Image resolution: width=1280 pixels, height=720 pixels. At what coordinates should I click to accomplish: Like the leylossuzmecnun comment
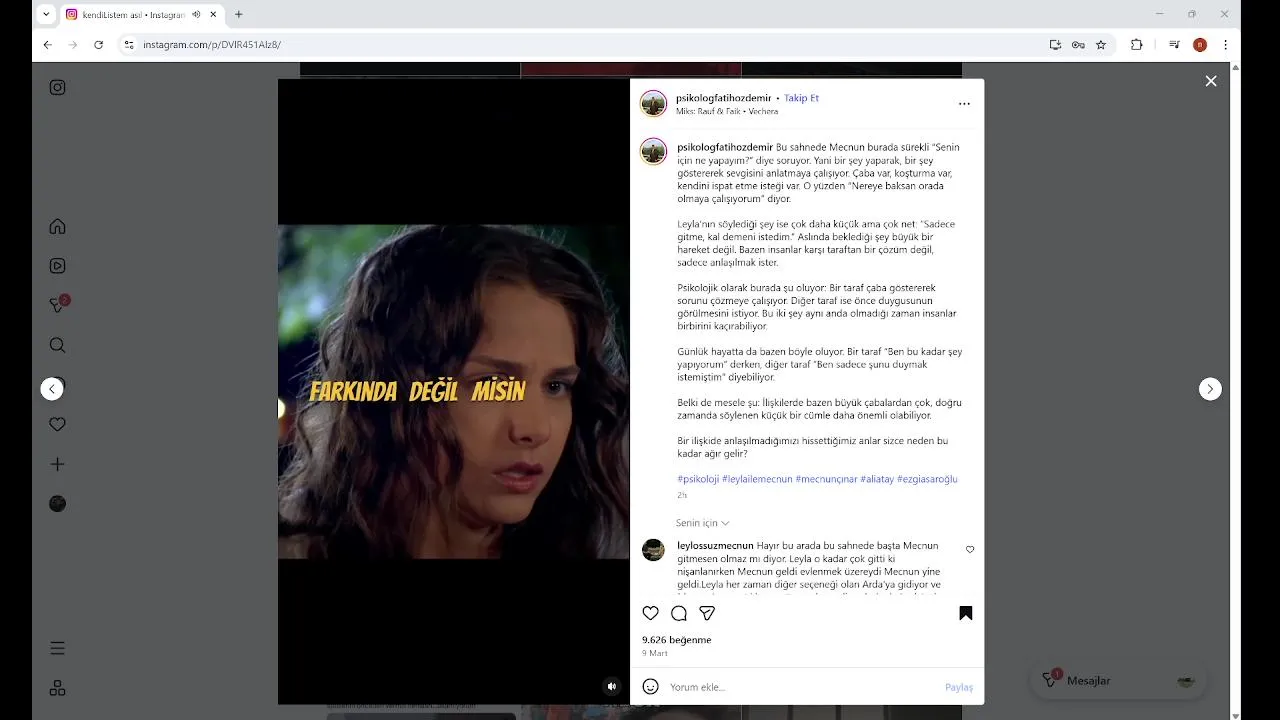(x=970, y=550)
